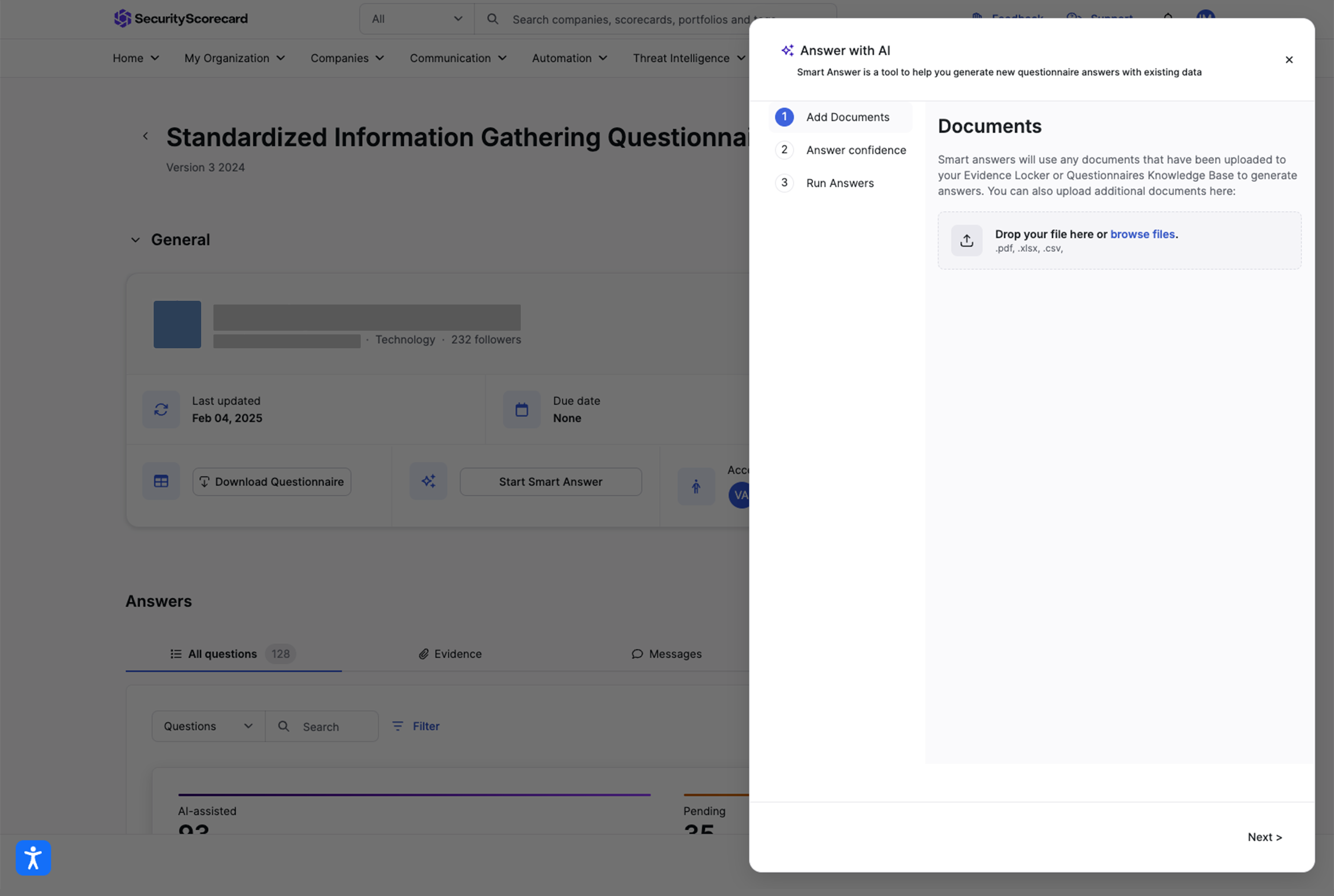The image size is (1334, 896).
Task: Click the file drop zone area
Action: point(1119,241)
